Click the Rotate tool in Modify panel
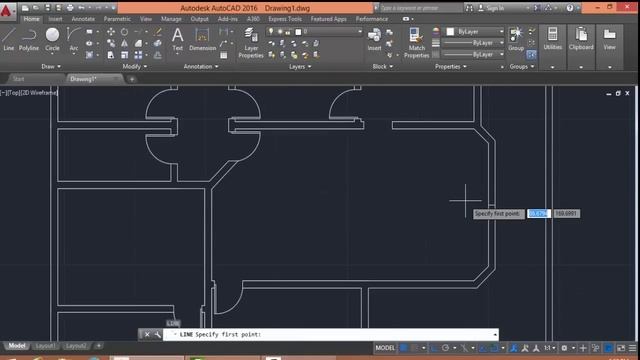640x360 pixels. pos(124,32)
